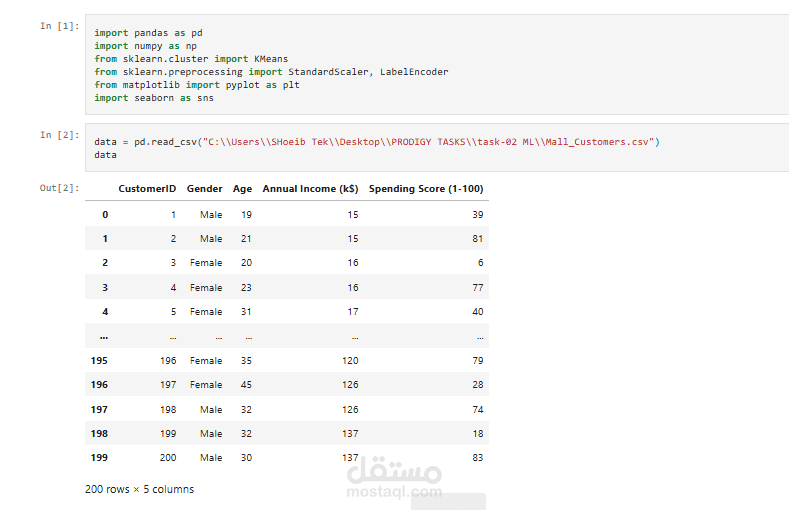Click Gender Female in row 2
This screenshot has width=789, height=510.
point(206,263)
